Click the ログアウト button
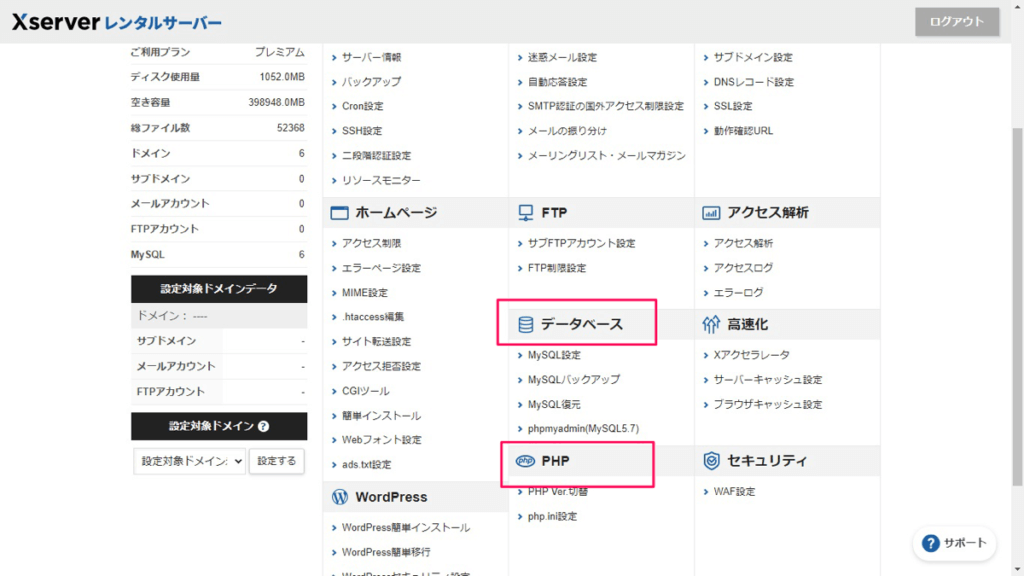The height and width of the screenshot is (576, 1024). click(957, 22)
